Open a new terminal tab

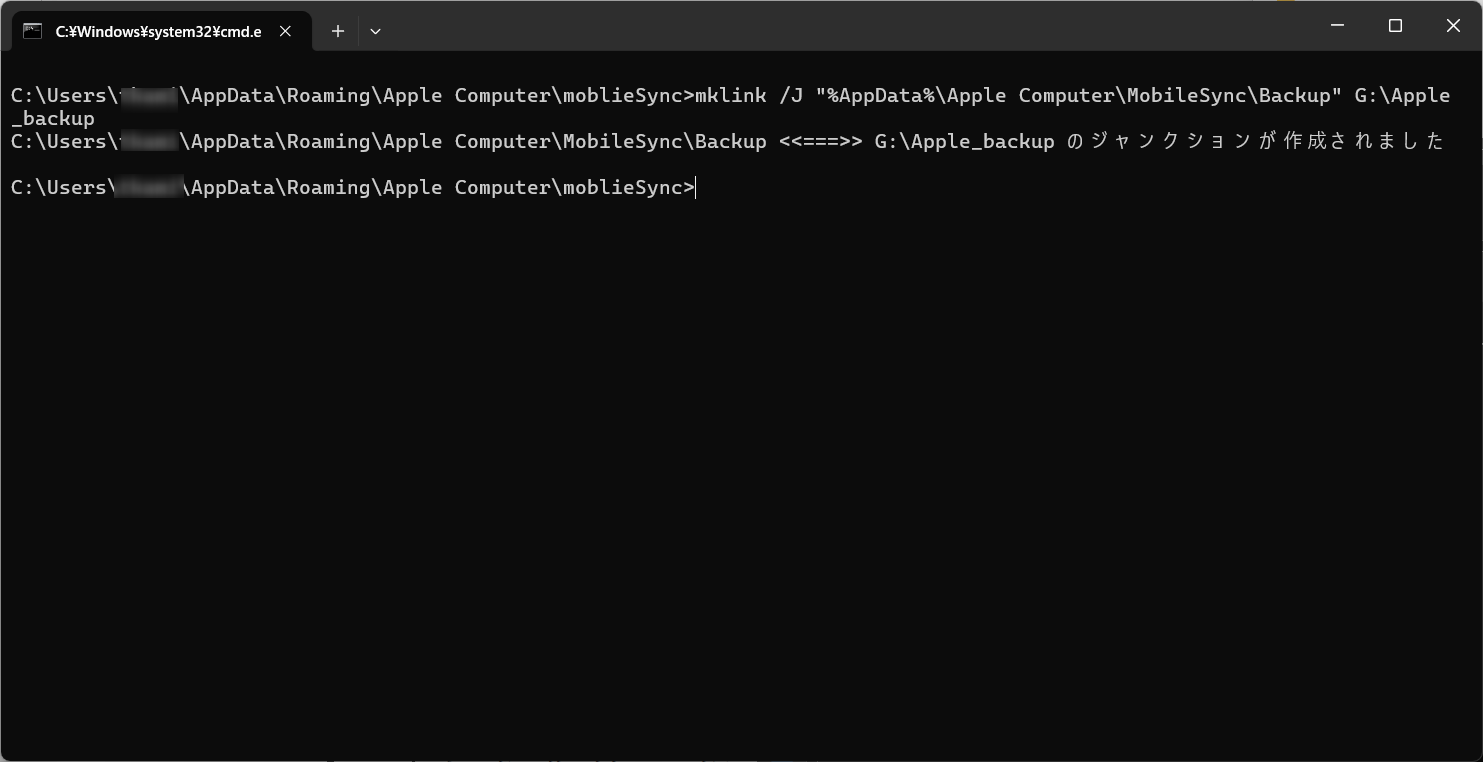point(338,31)
